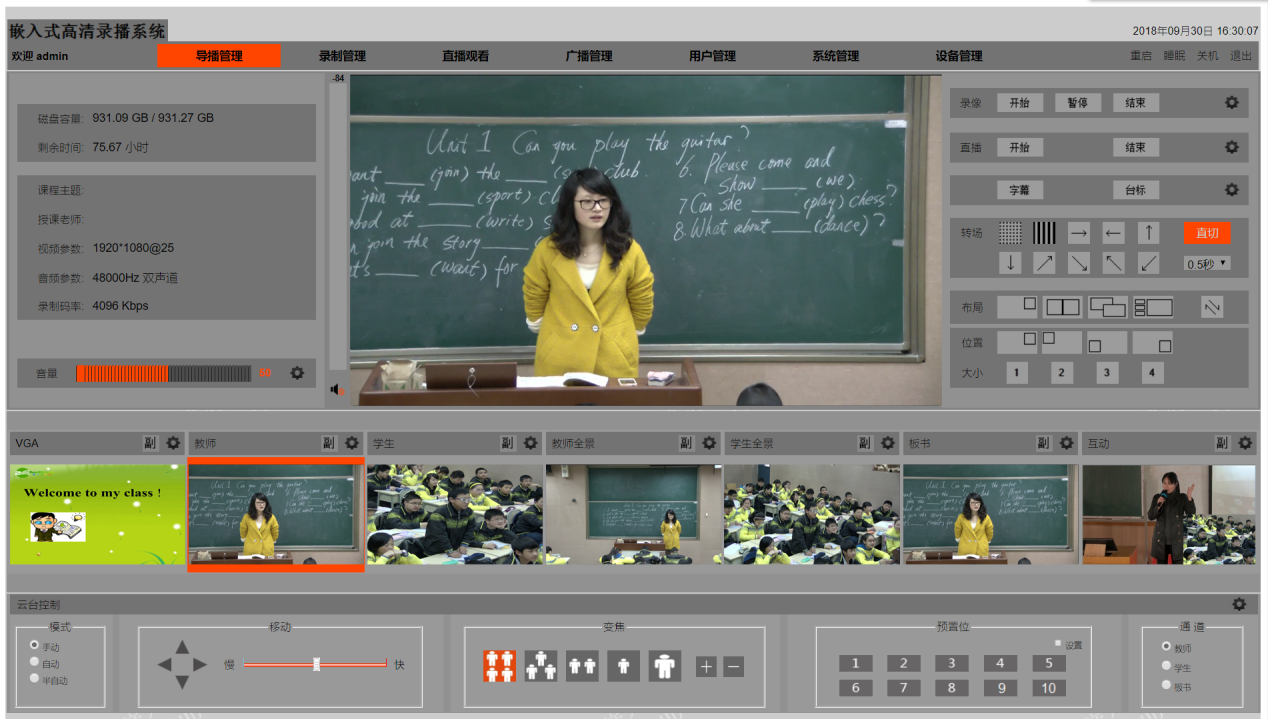
Task: Click 暂停 to pause recording
Action: tap(1077, 103)
